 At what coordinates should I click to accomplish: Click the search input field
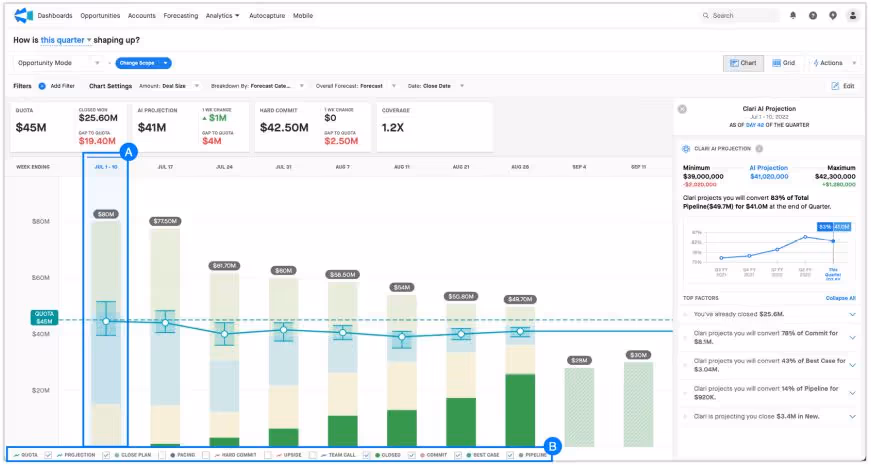739,16
